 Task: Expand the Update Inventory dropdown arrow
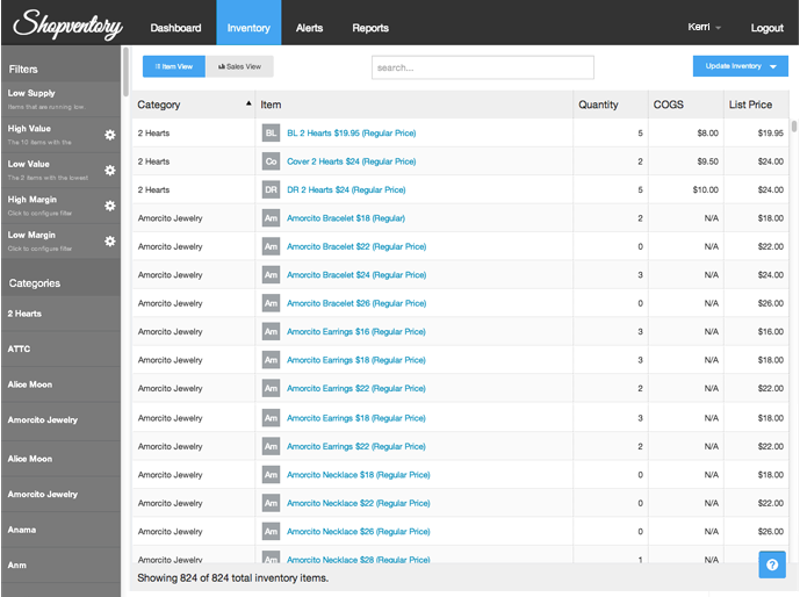click(773, 65)
